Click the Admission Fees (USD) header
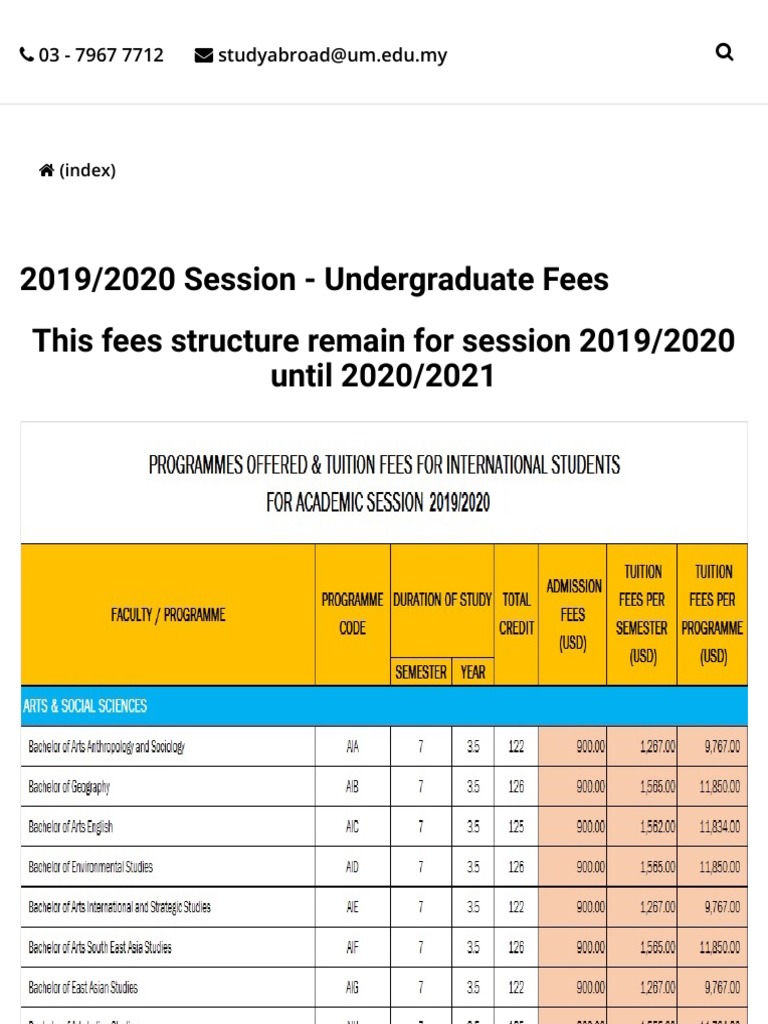This screenshot has width=768, height=1024. 573,615
